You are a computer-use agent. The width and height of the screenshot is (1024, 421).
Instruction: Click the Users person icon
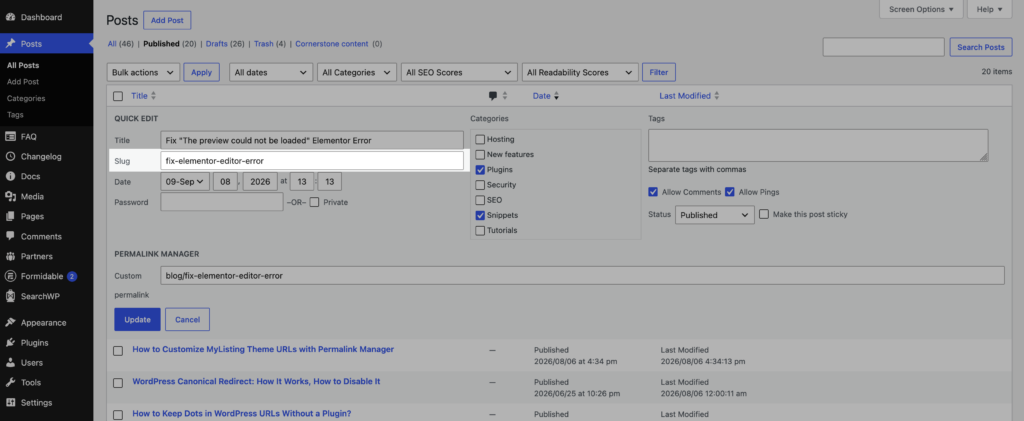coord(10,362)
